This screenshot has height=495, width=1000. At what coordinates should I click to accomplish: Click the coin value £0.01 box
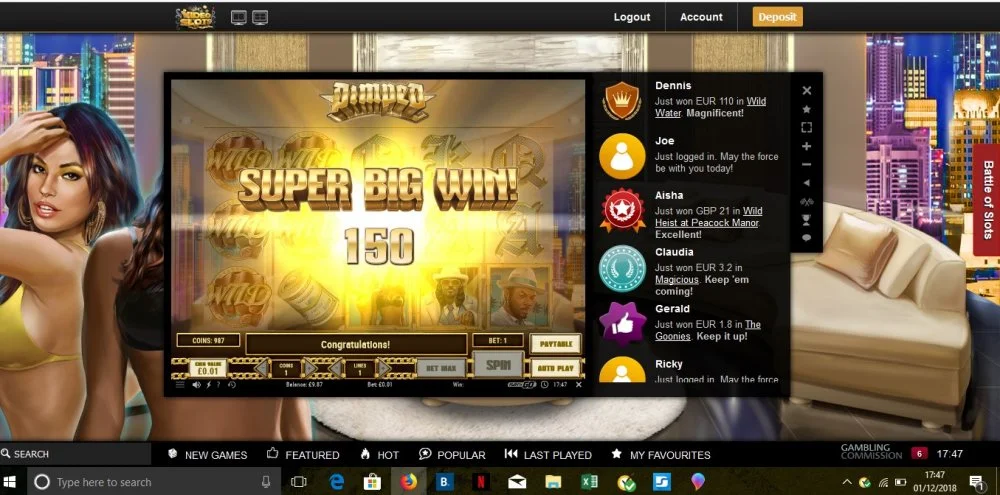tap(208, 368)
